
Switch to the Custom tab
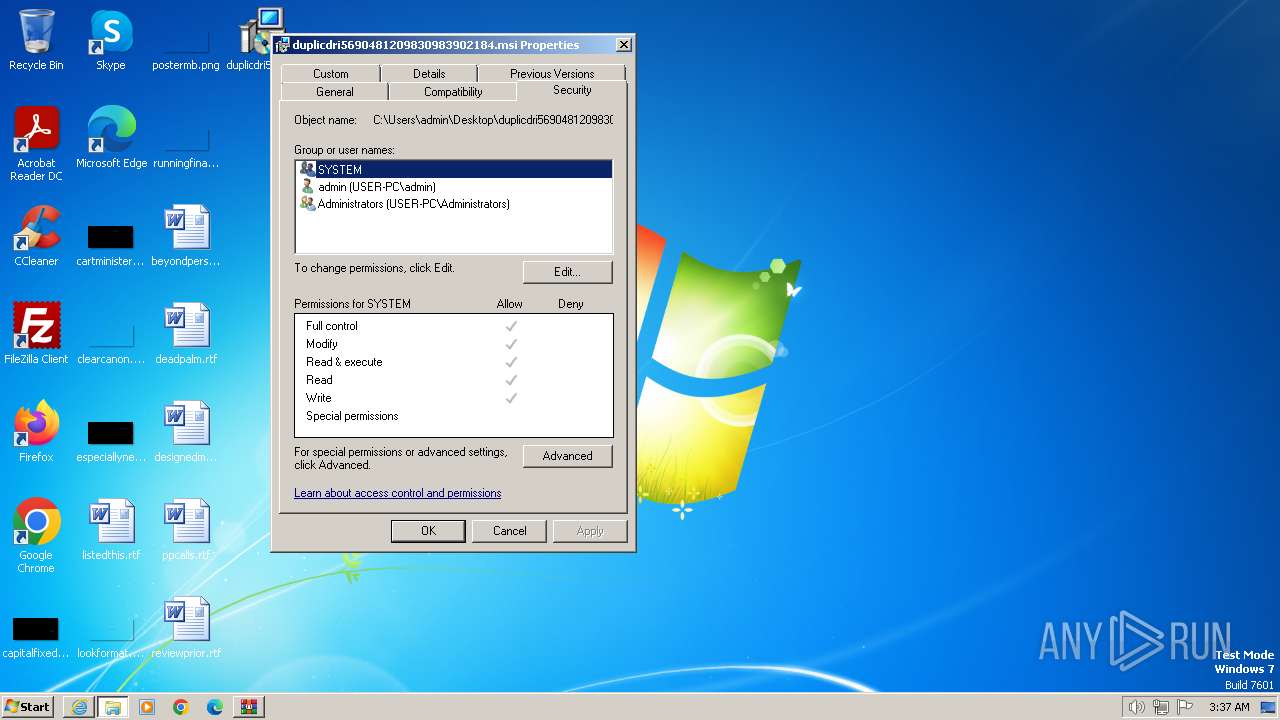coord(331,74)
